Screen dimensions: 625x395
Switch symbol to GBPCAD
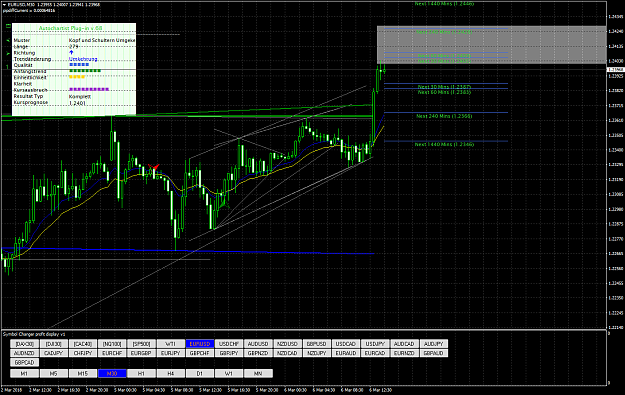point(25,363)
